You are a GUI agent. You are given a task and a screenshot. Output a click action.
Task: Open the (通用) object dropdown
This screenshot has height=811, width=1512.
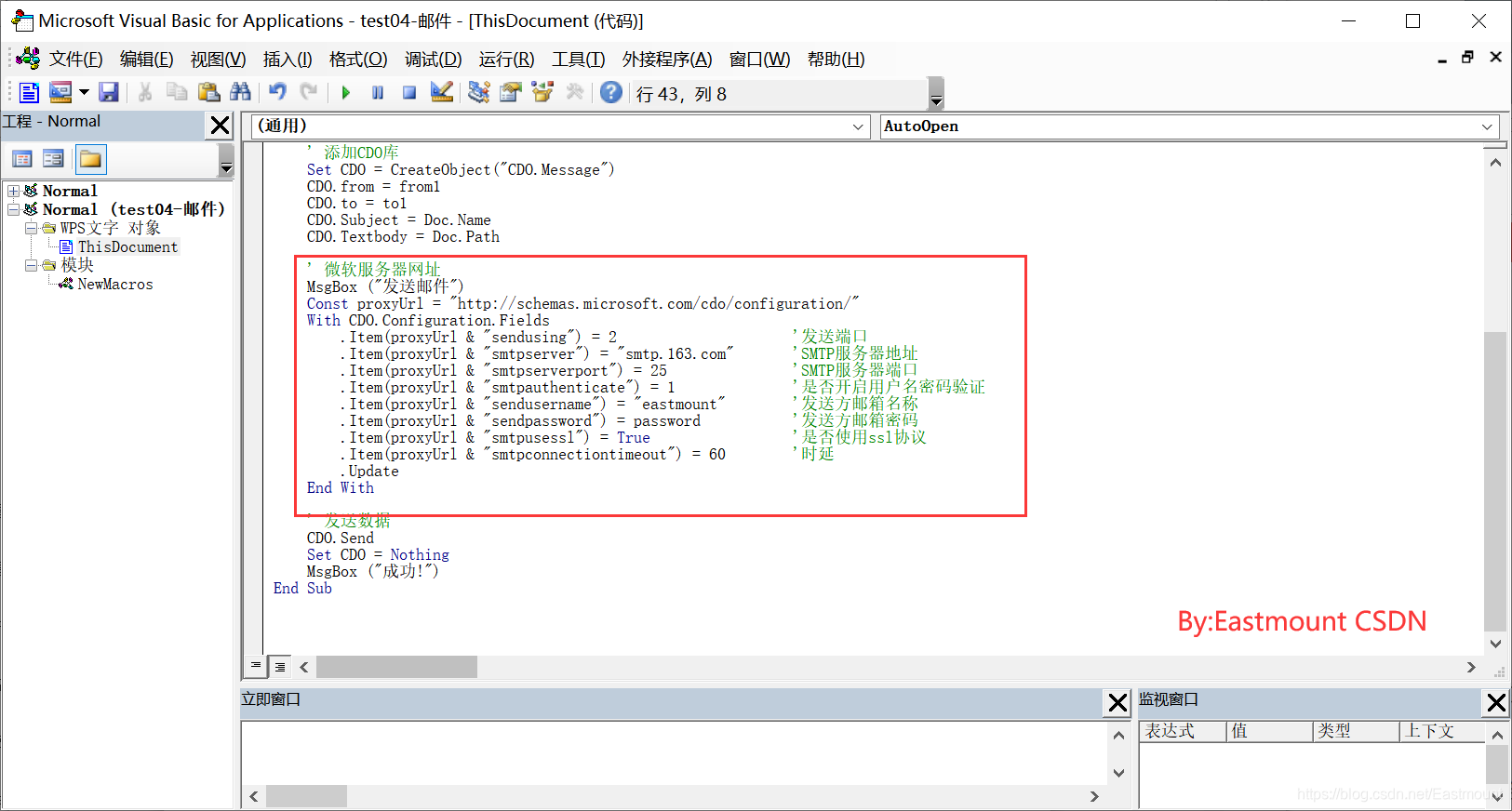point(859,126)
